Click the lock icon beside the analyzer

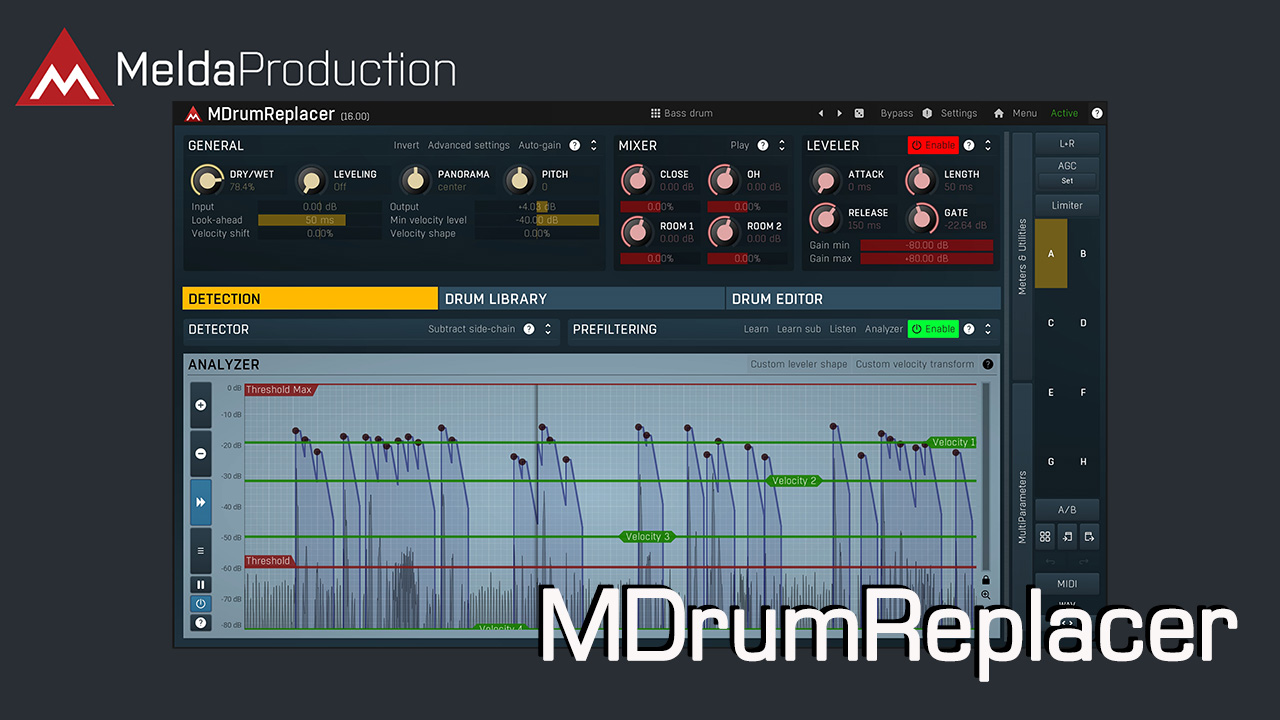(986, 579)
